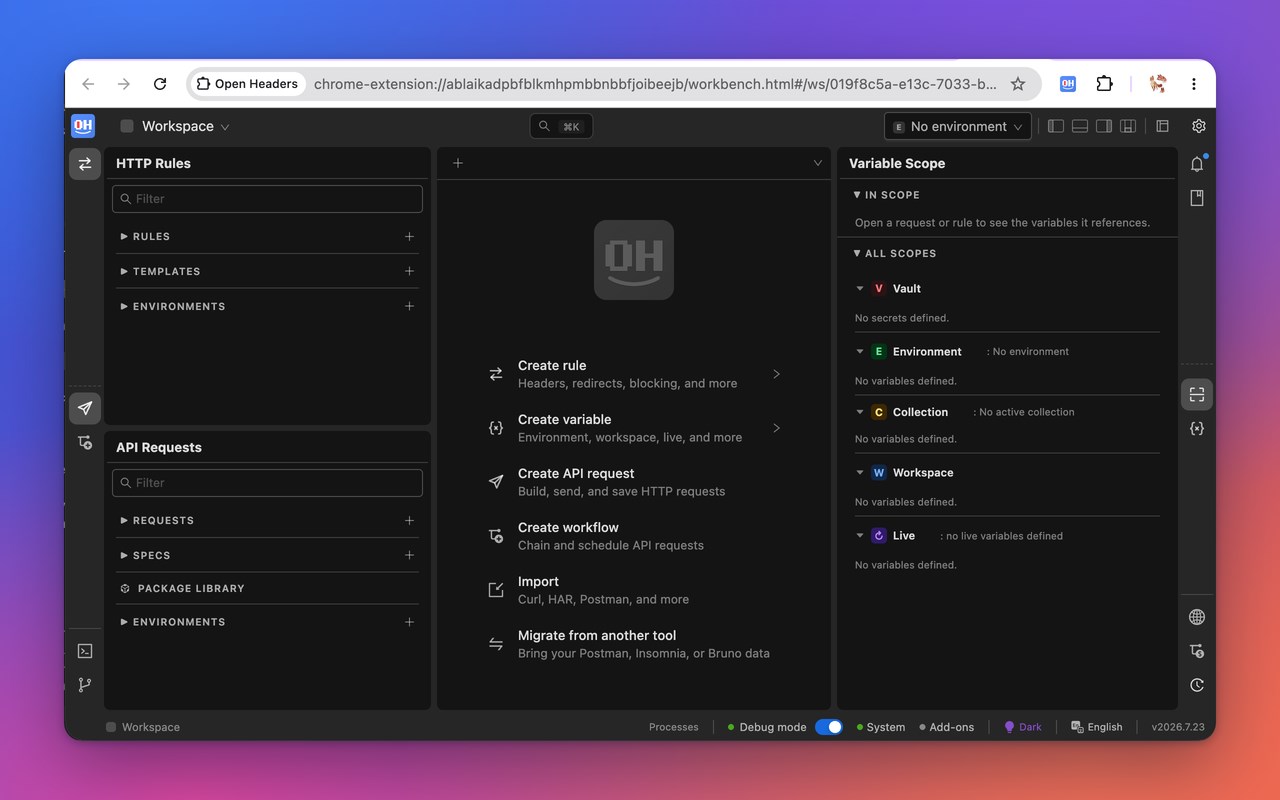
Task: Select the API Requests paper plane sidebar icon
Action: point(85,408)
